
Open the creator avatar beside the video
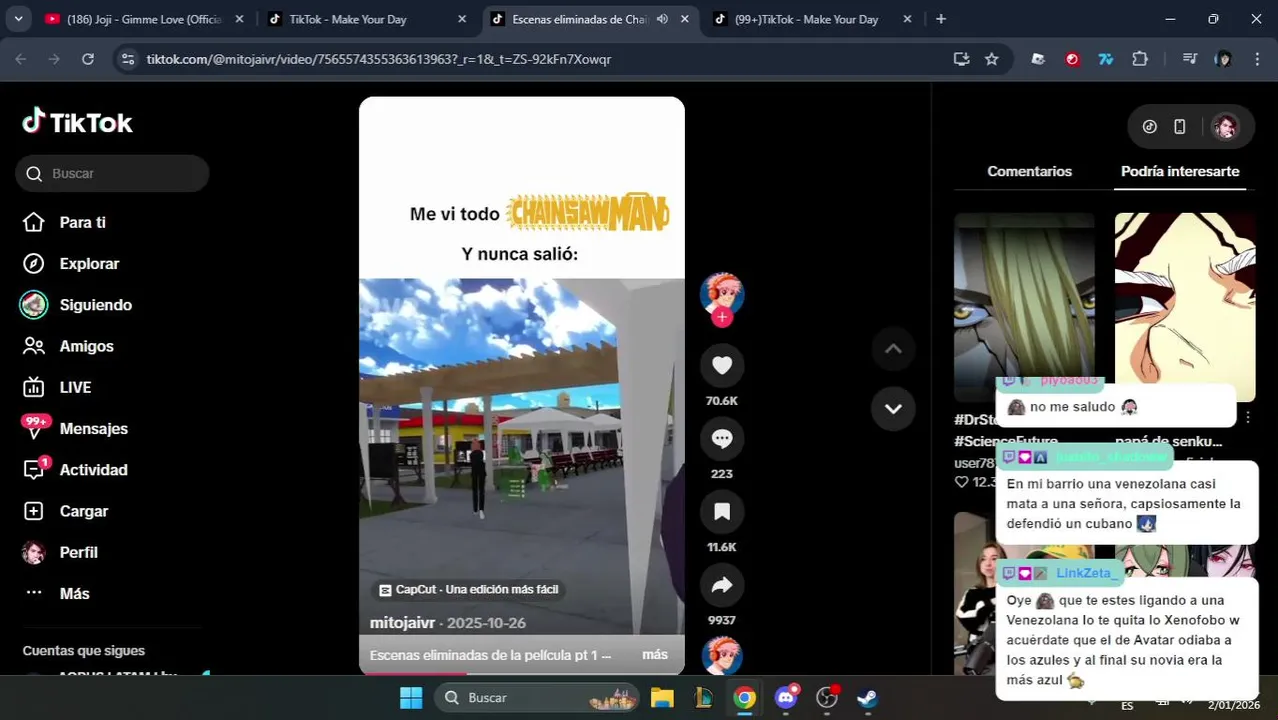(722, 293)
